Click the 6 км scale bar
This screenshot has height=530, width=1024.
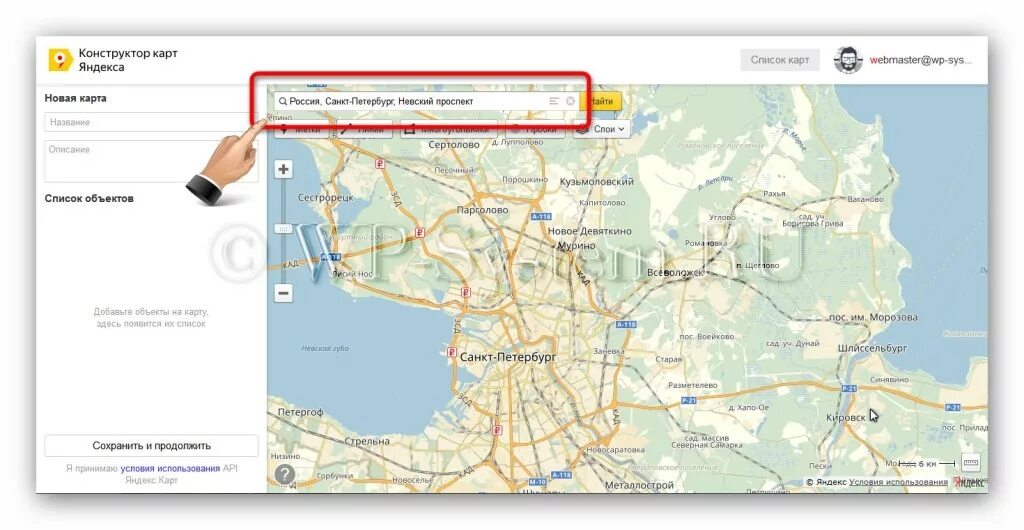click(927, 463)
